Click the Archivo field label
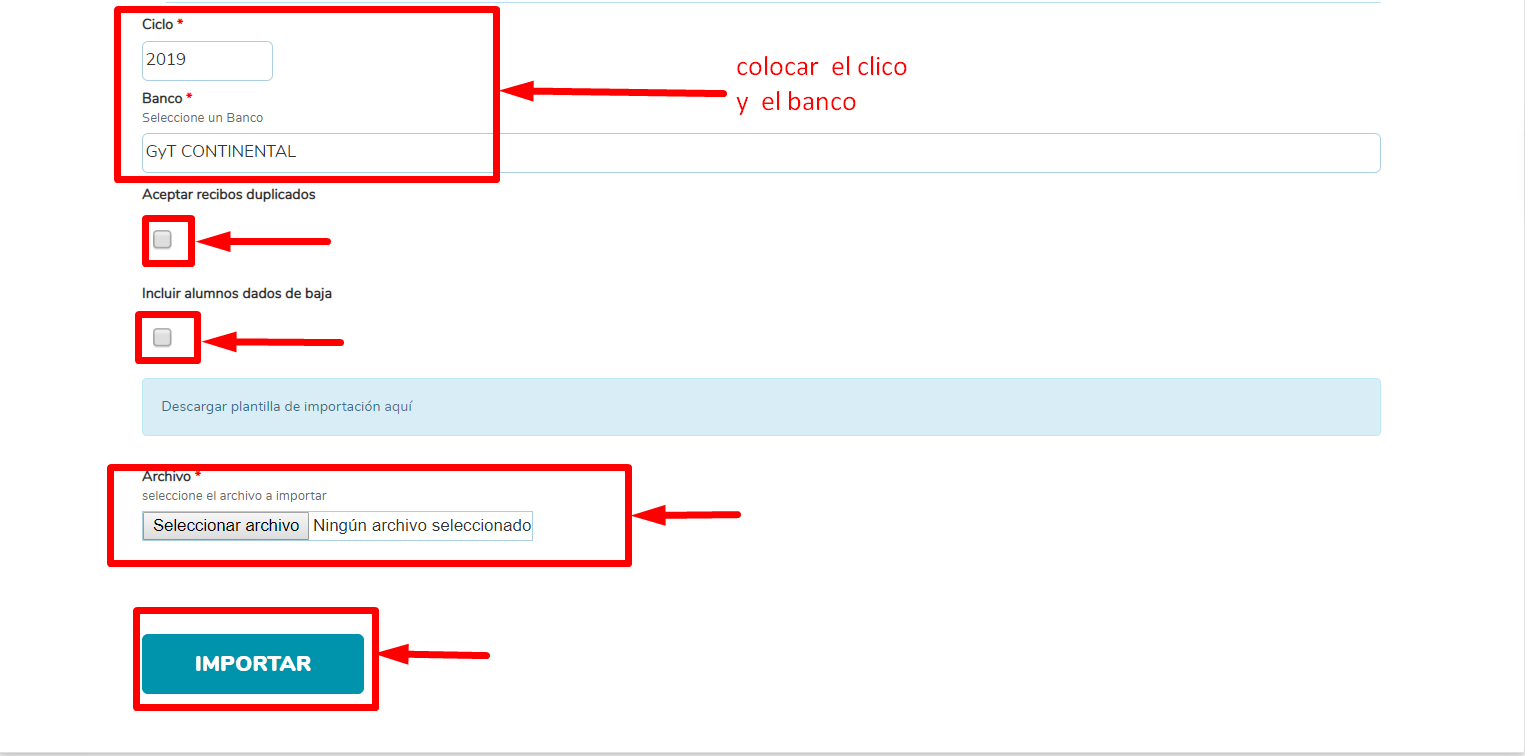The width and height of the screenshot is (1525, 756). (x=166, y=476)
